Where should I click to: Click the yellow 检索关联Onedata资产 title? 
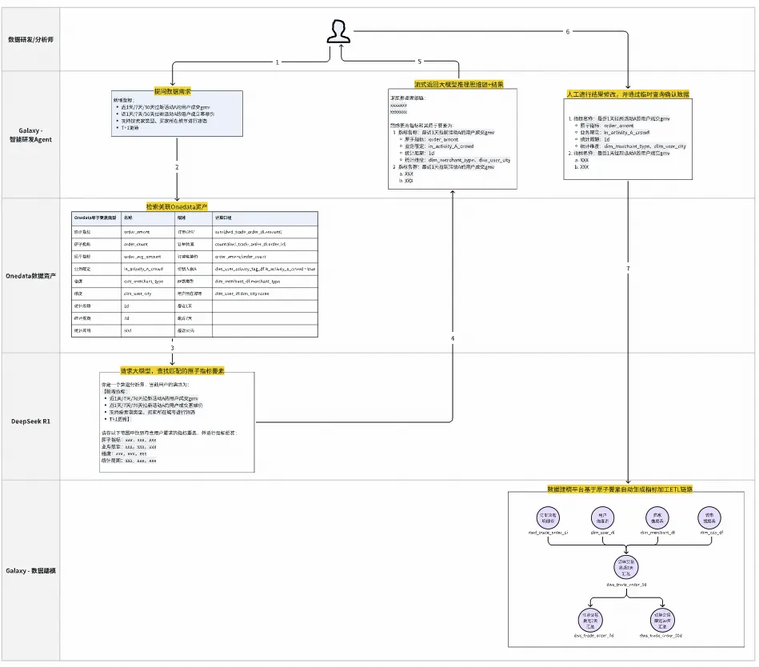pyautogui.click(x=177, y=207)
